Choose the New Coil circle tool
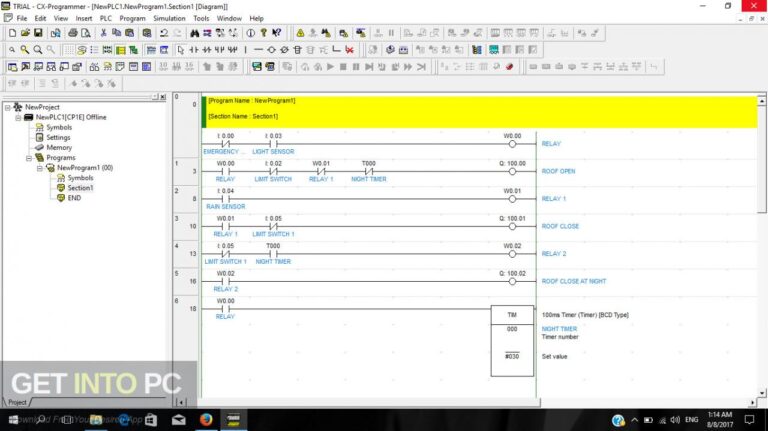Viewport: 768px width, 431px height. tap(271, 49)
